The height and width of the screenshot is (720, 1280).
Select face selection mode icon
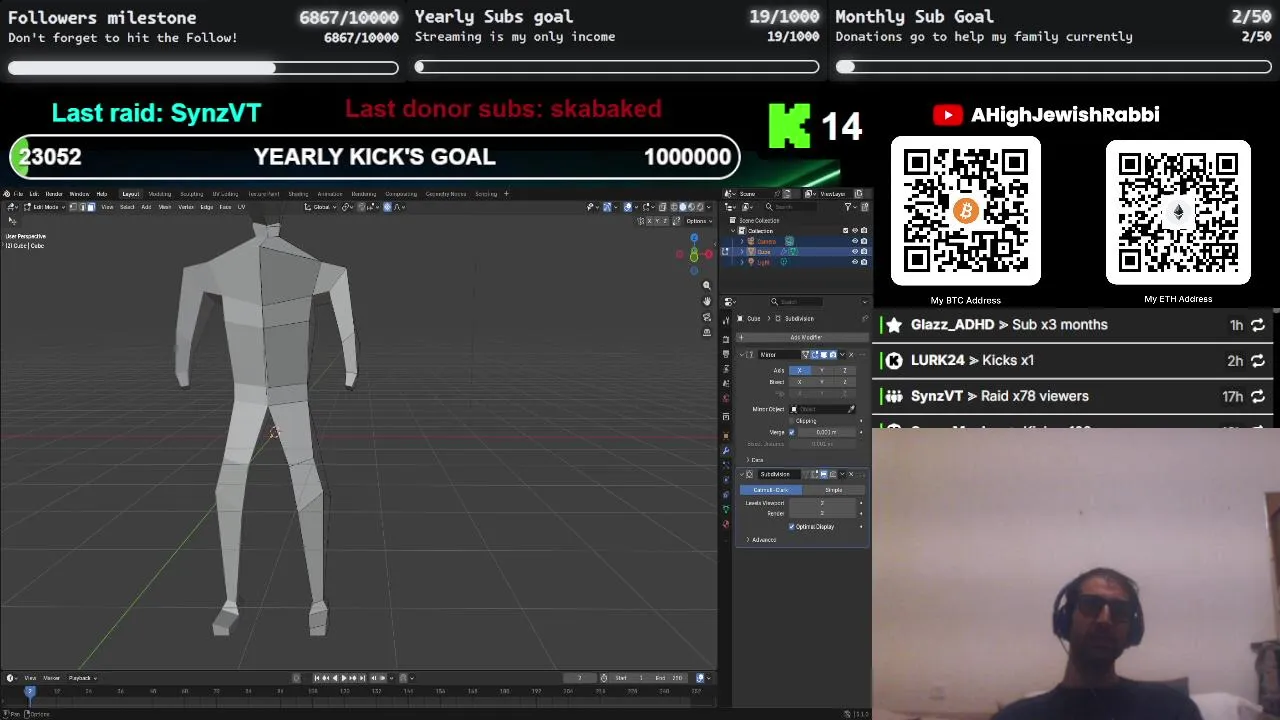click(91, 207)
